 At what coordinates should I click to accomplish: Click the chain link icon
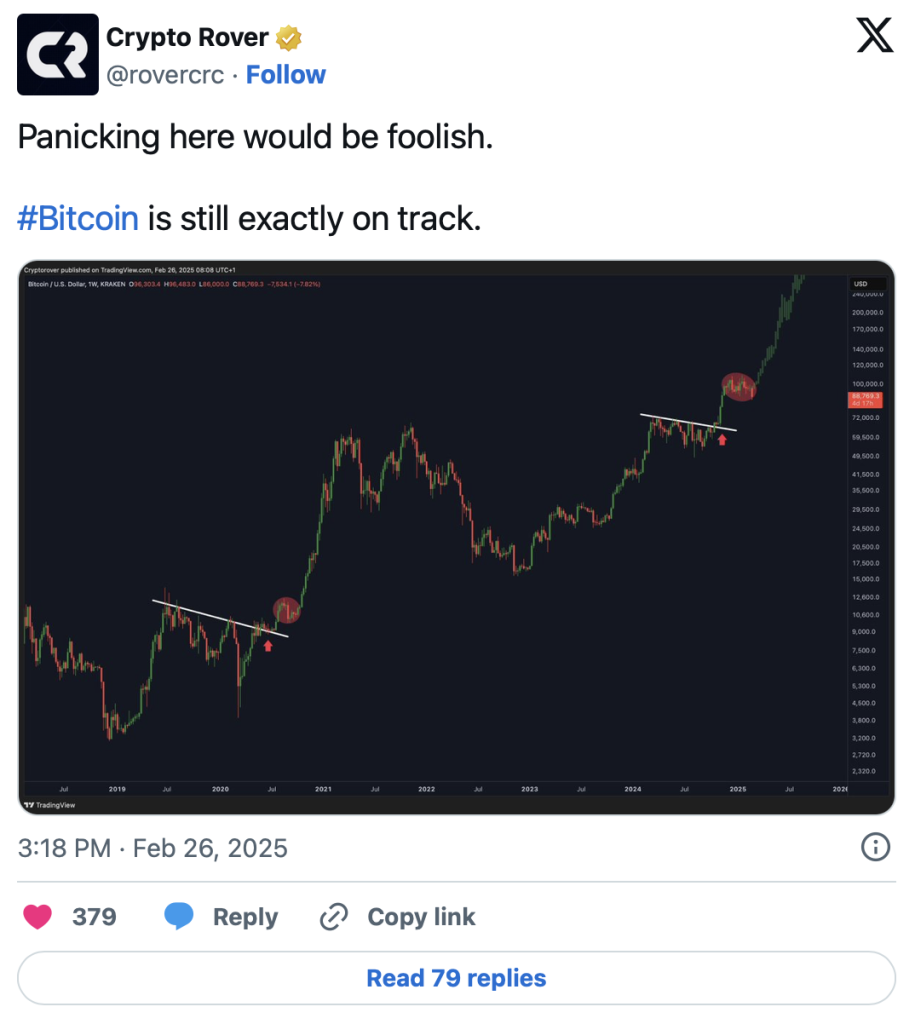pos(333,917)
